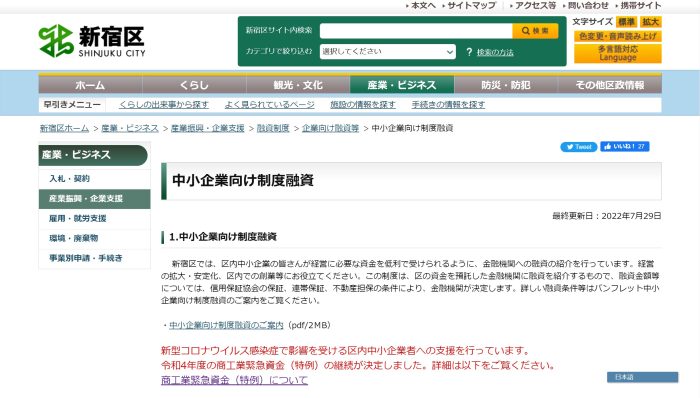
Task: Open 商工業緊急資金(特例)について link
Action: (x=234, y=380)
